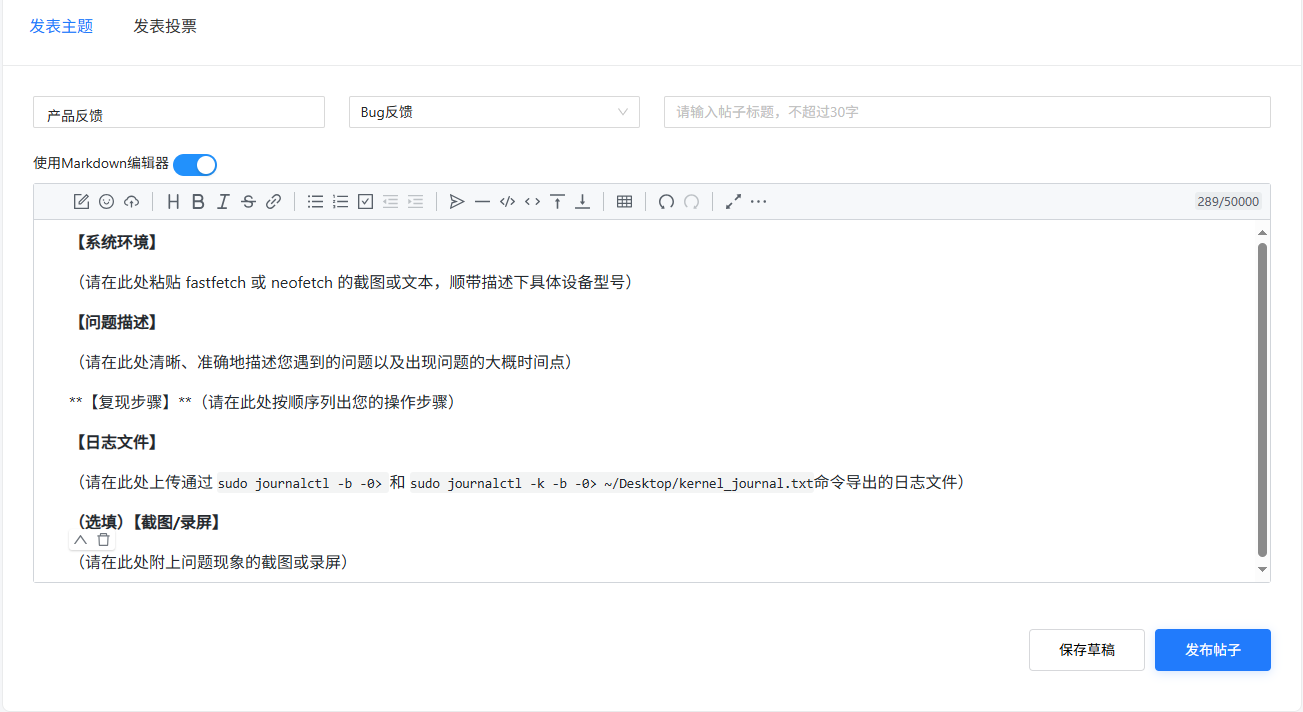
Task: Open the heading H dropdown
Action: click(x=173, y=202)
